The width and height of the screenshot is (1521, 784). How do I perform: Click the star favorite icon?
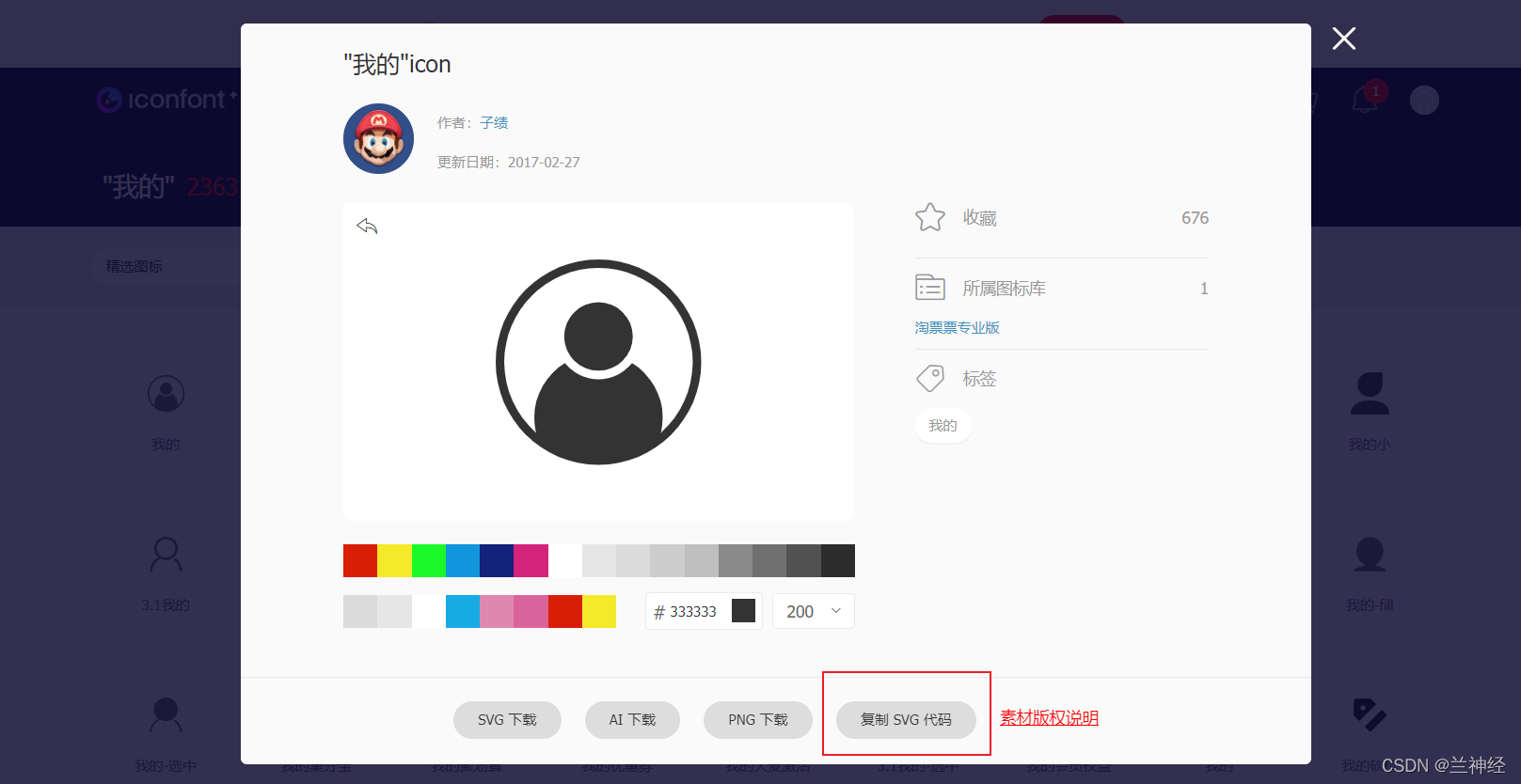(930, 217)
